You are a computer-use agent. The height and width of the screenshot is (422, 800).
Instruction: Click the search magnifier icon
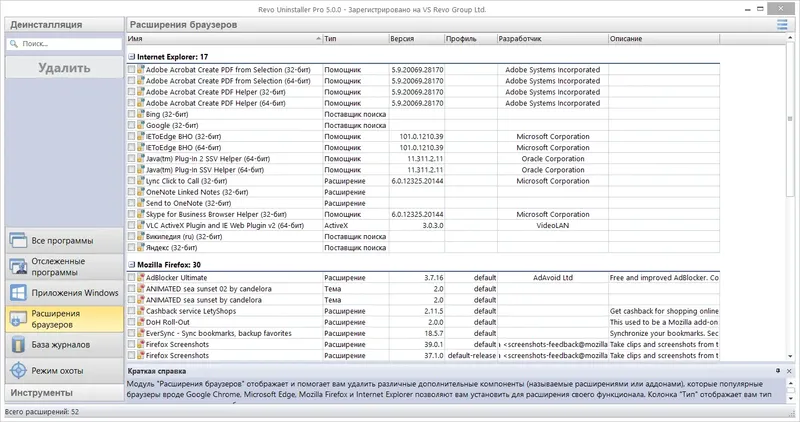14,44
